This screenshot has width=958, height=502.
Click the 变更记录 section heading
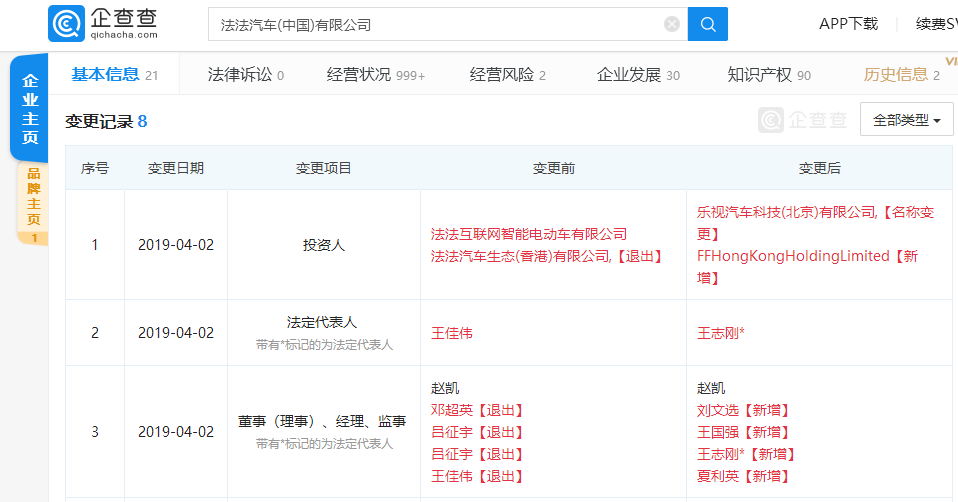point(106,121)
